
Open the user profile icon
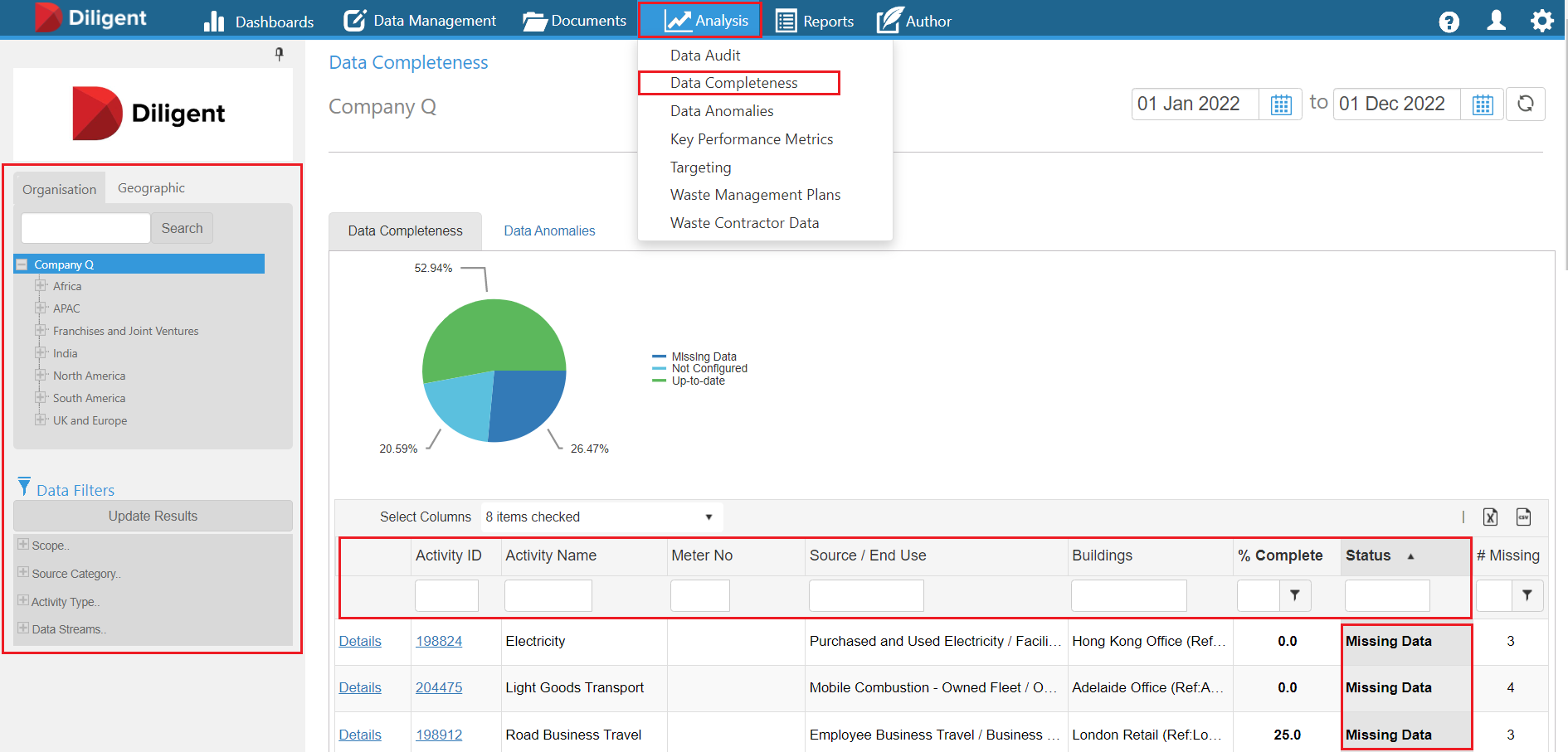(1496, 21)
